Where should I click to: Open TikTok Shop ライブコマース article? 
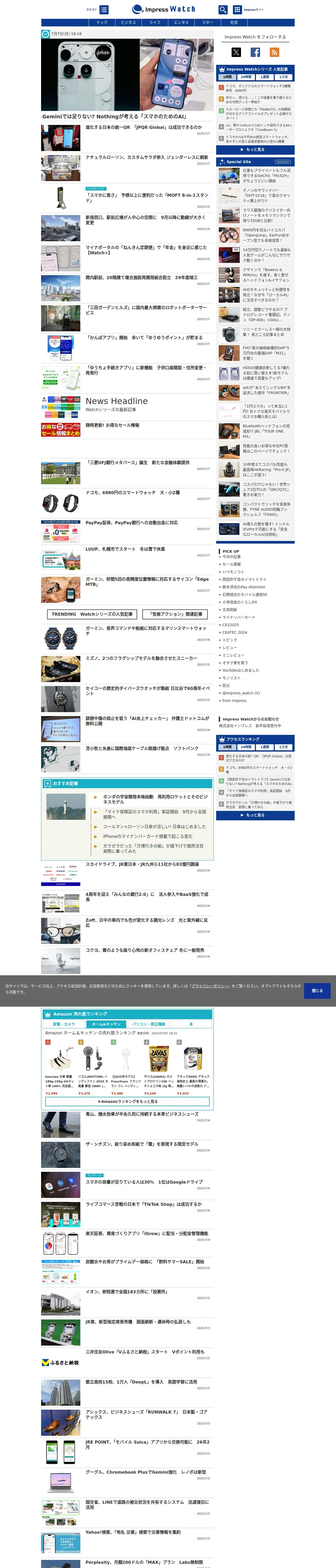[x=143, y=1204]
